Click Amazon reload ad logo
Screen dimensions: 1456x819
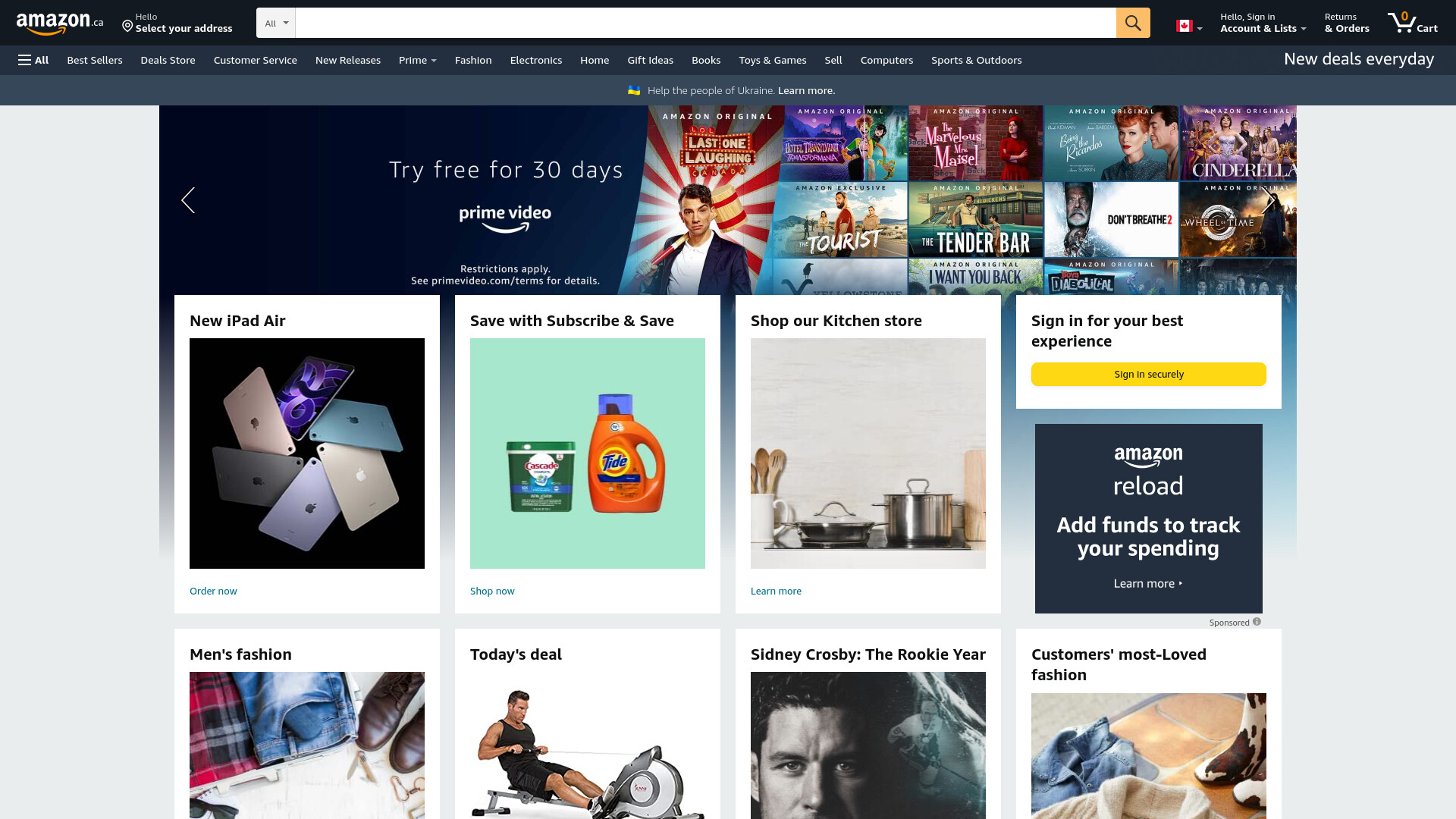tap(1148, 471)
